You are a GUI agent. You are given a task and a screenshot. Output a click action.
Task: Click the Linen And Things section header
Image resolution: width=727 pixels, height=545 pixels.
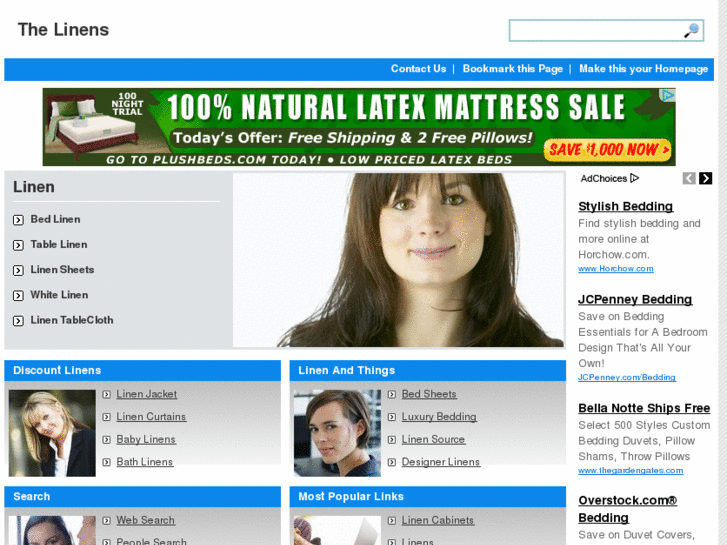pos(427,371)
